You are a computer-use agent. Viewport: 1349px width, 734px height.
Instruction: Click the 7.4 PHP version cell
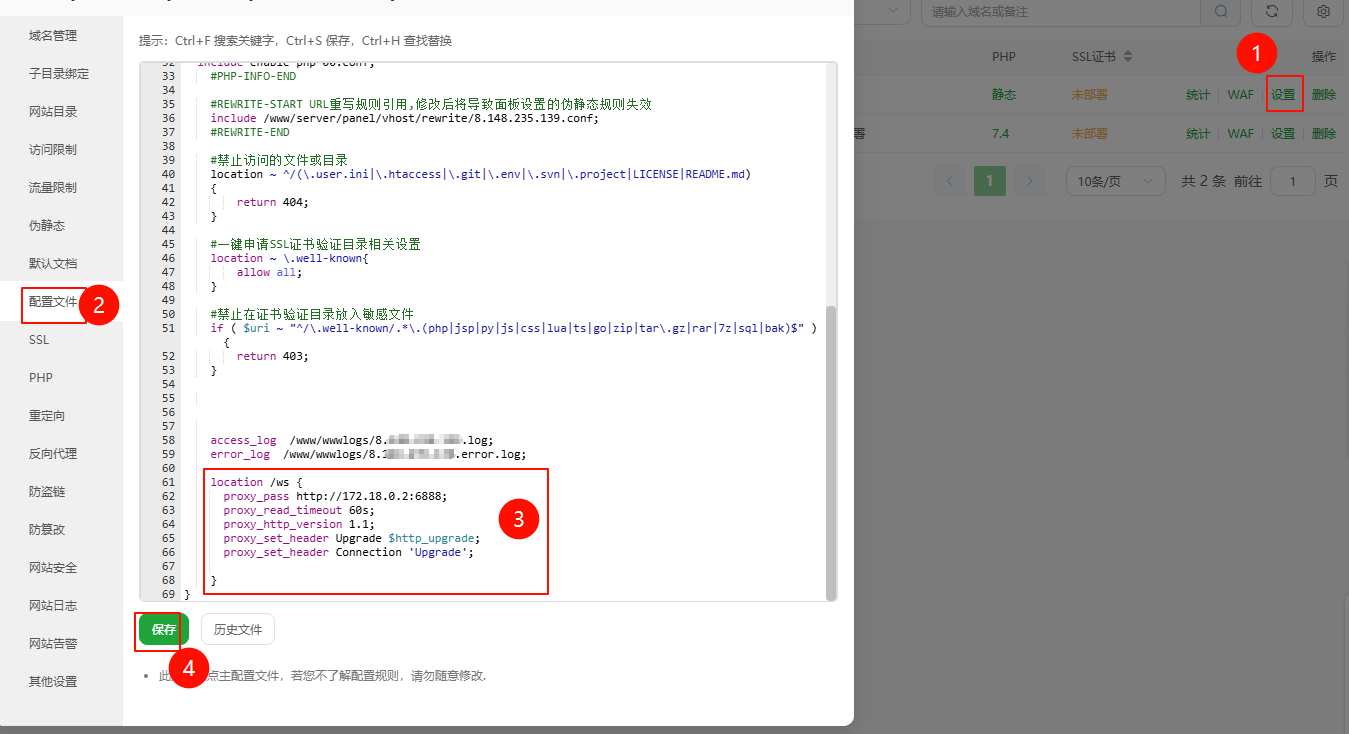1001,133
